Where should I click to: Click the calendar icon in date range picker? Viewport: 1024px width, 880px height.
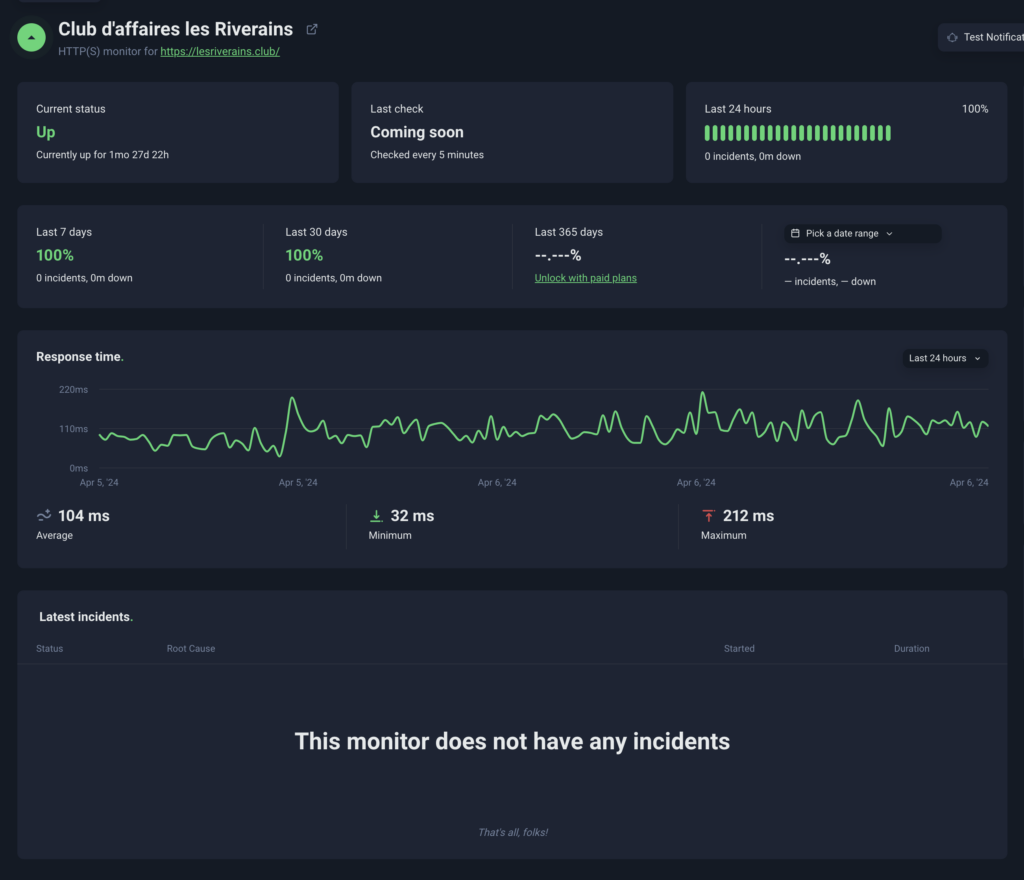pos(795,233)
